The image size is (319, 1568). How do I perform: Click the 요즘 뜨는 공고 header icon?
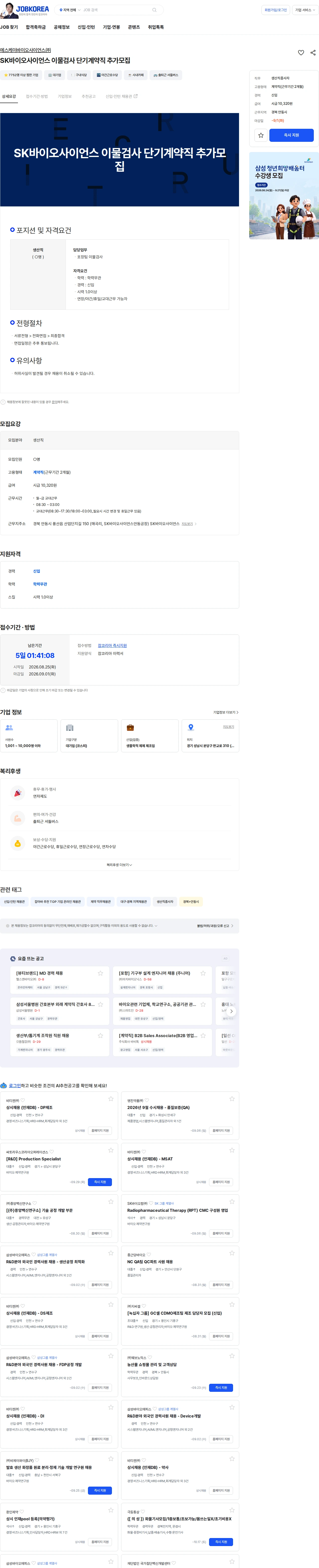(x=13, y=959)
